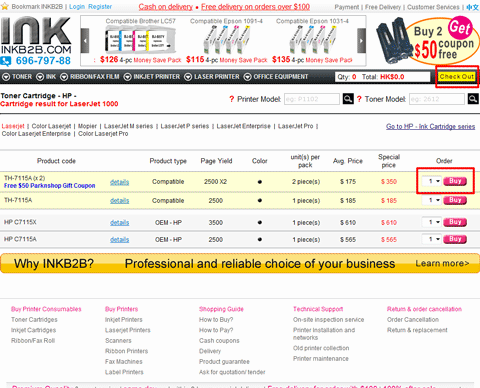Open the OFFICE EQUIPMENT menu
This screenshot has height=388, width=480.
(276, 77)
